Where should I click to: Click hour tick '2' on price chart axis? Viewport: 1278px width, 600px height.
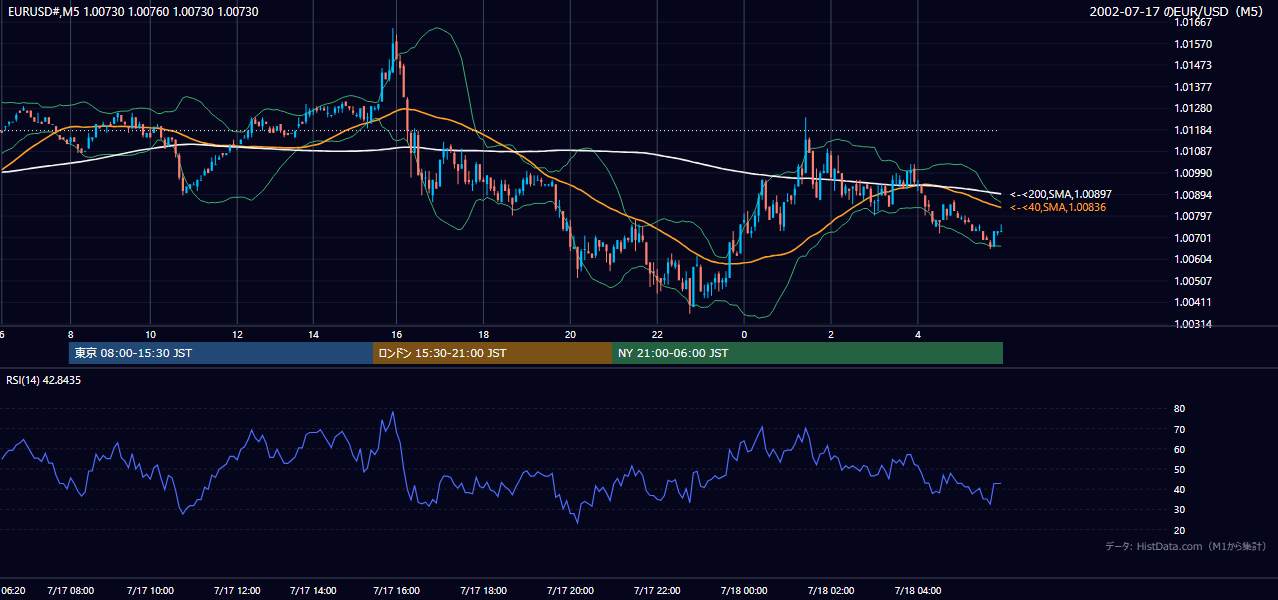[831, 334]
